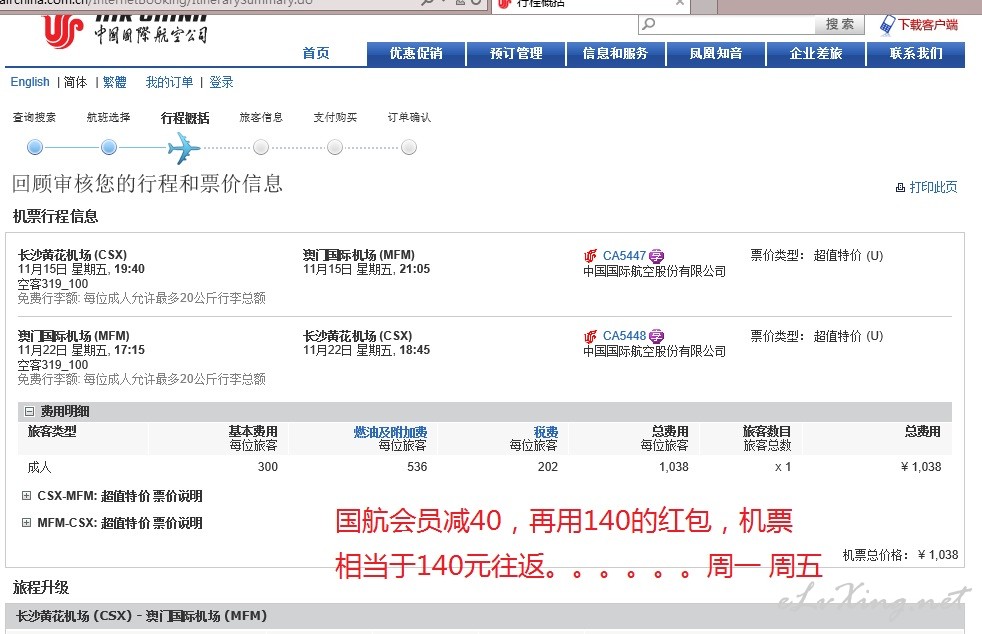Image resolution: width=982 pixels, height=634 pixels.
Task: Open the 信息和服务 menu
Action: click(x=616, y=54)
